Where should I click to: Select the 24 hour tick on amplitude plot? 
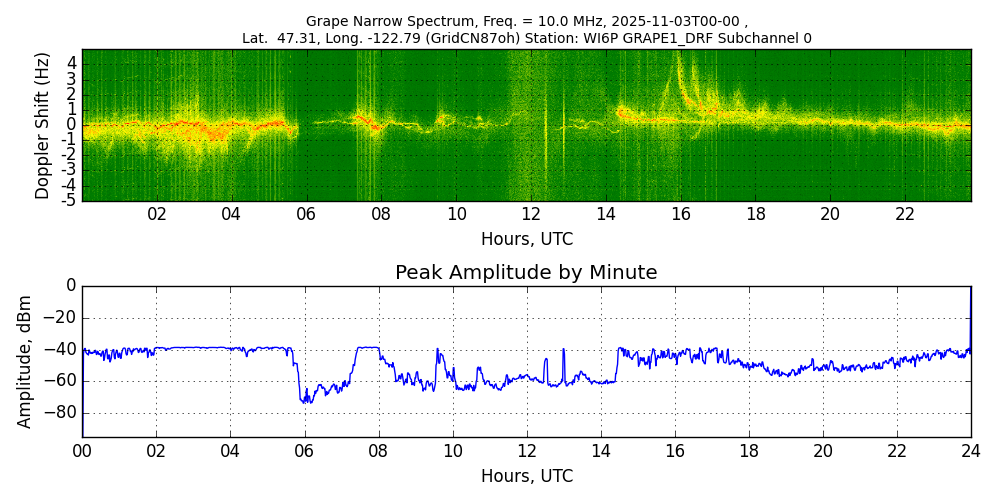coord(970,451)
